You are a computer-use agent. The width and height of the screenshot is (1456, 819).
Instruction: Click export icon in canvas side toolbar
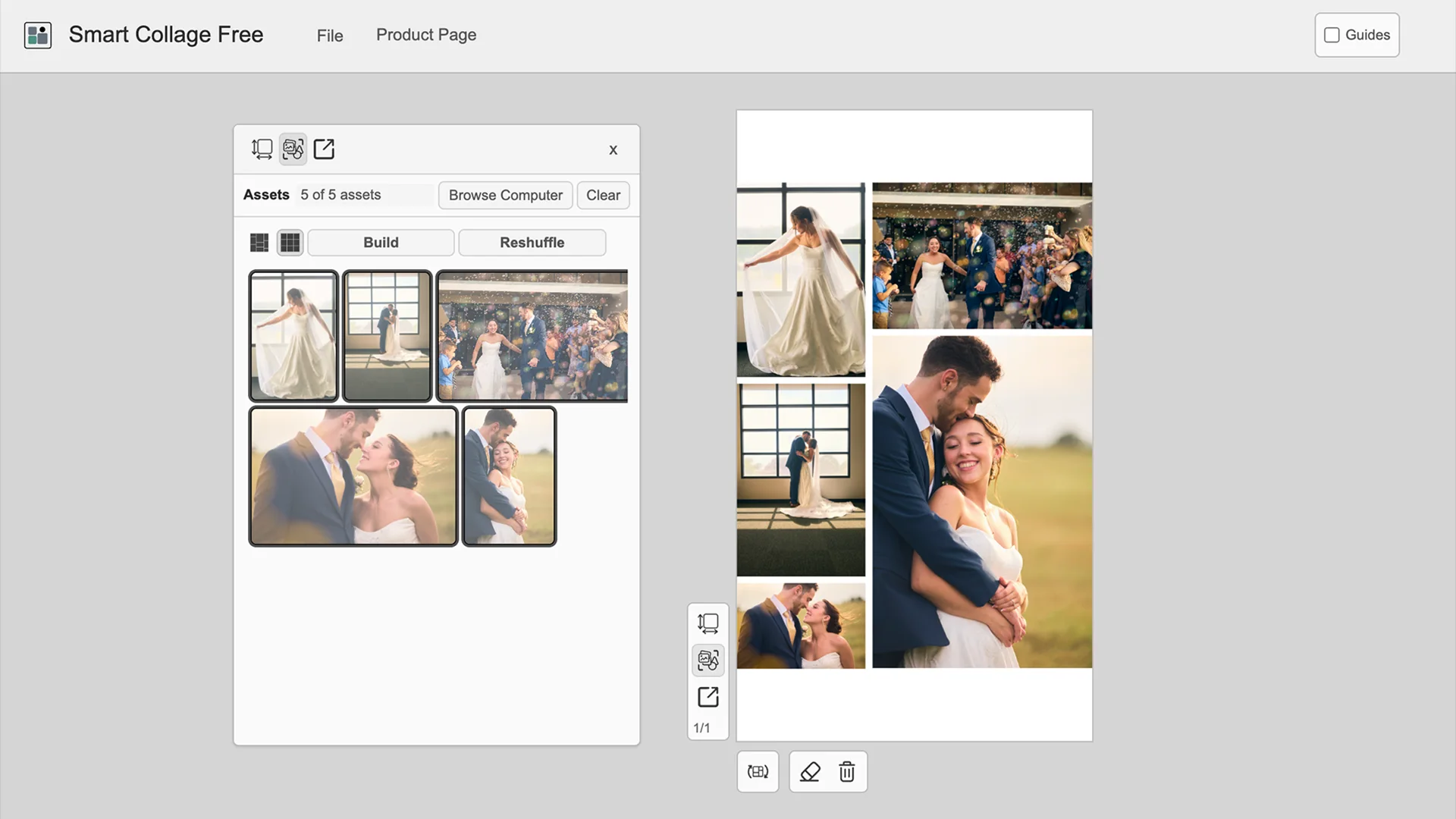[708, 697]
